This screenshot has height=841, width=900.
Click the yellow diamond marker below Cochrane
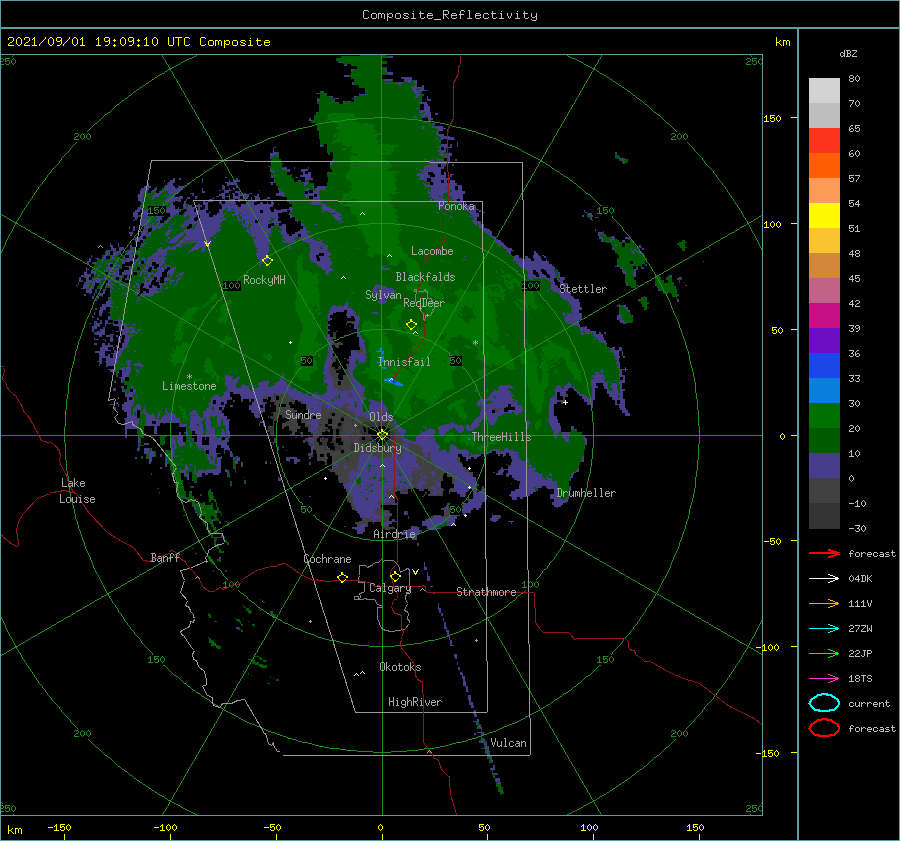pos(342,577)
